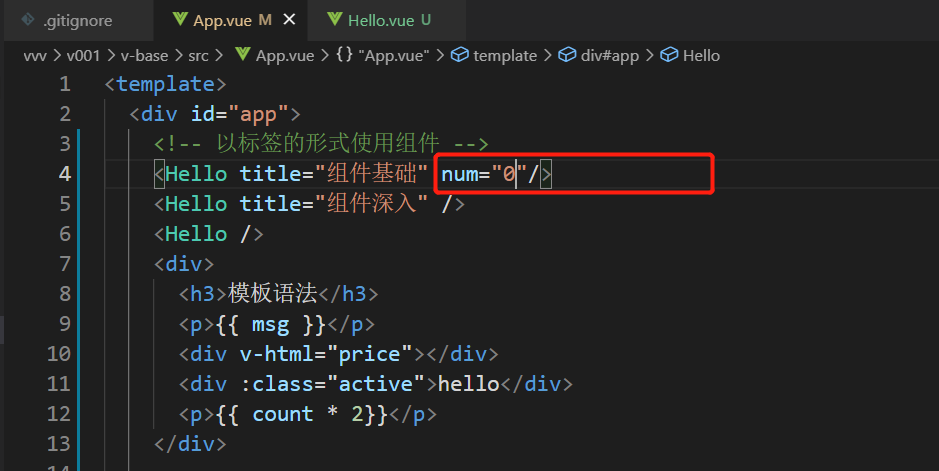
Task: Click the cube icon before div#app breadcrumb
Action: [x=567, y=55]
